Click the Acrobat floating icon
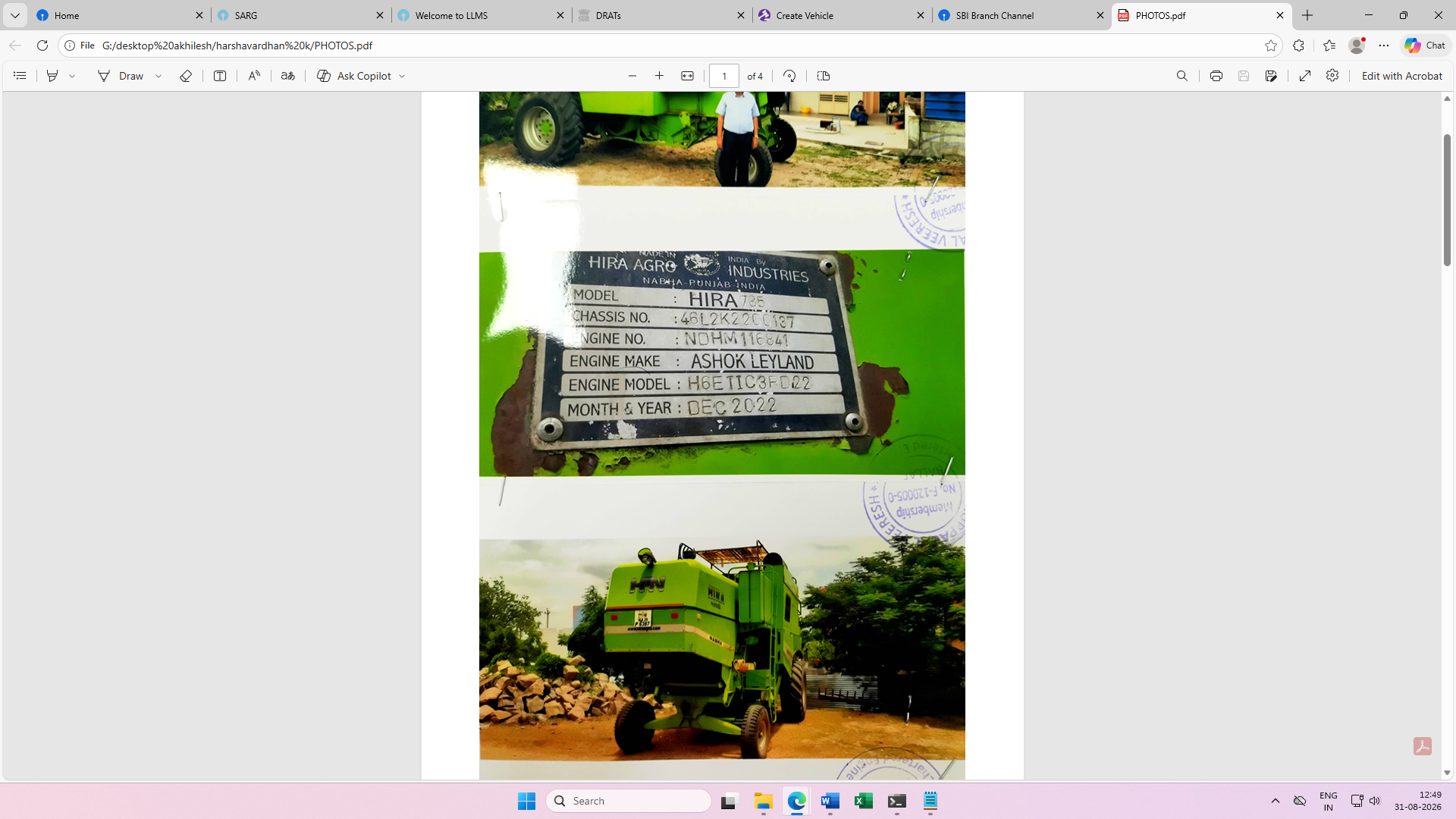1456x819 pixels. coord(1423,746)
